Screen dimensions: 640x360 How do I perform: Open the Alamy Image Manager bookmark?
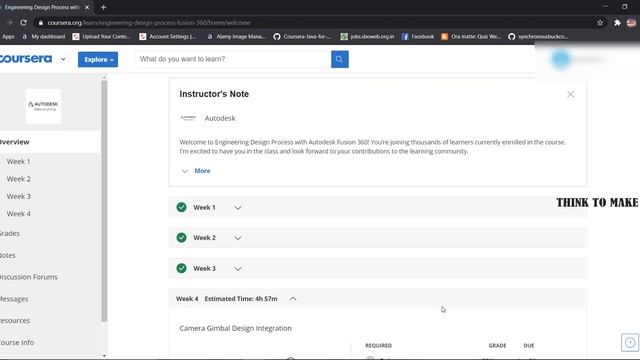pyautogui.click(x=236, y=37)
